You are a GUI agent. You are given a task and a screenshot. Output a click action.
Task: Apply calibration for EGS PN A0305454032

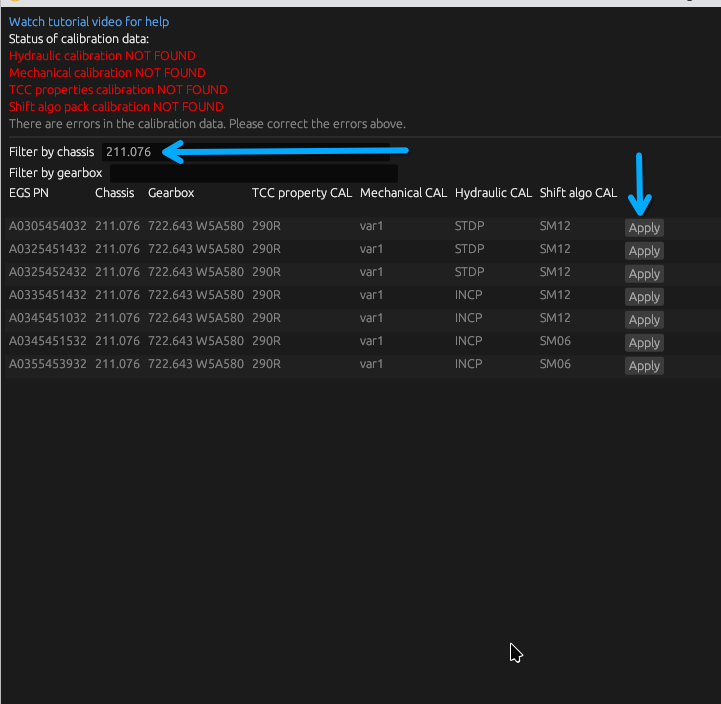[644, 227]
